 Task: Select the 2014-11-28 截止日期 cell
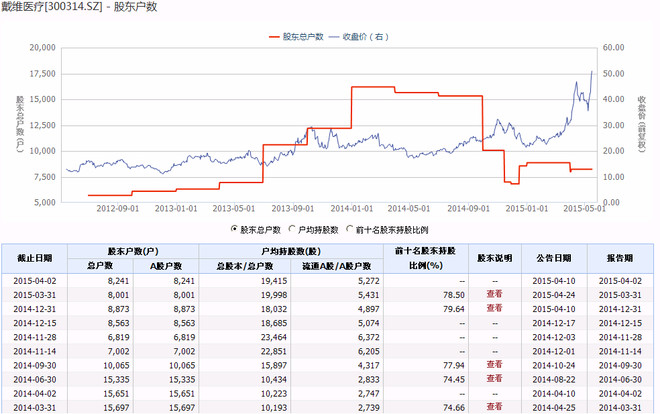pos(35,337)
